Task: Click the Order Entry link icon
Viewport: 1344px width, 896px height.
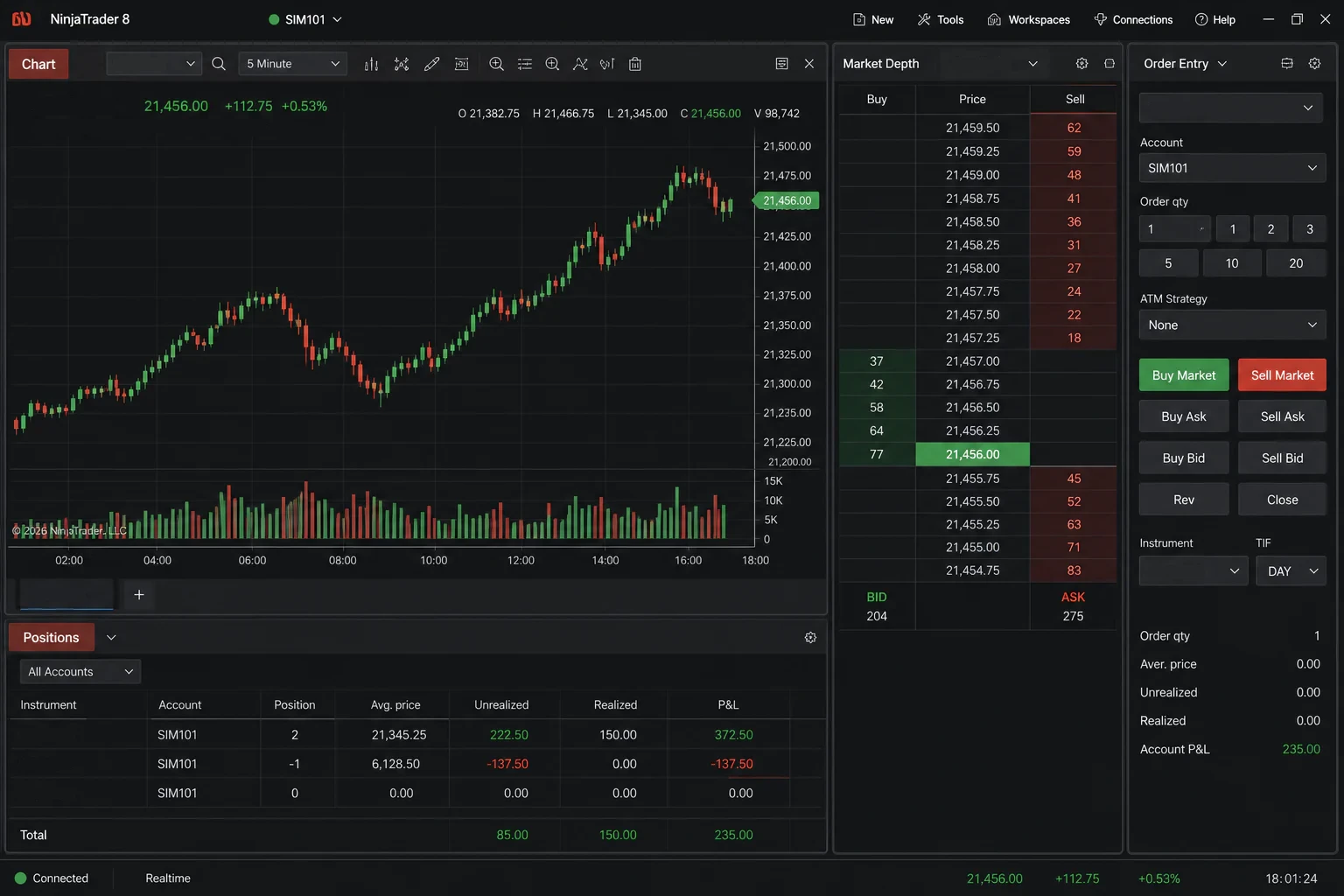Action: (1287, 64)
